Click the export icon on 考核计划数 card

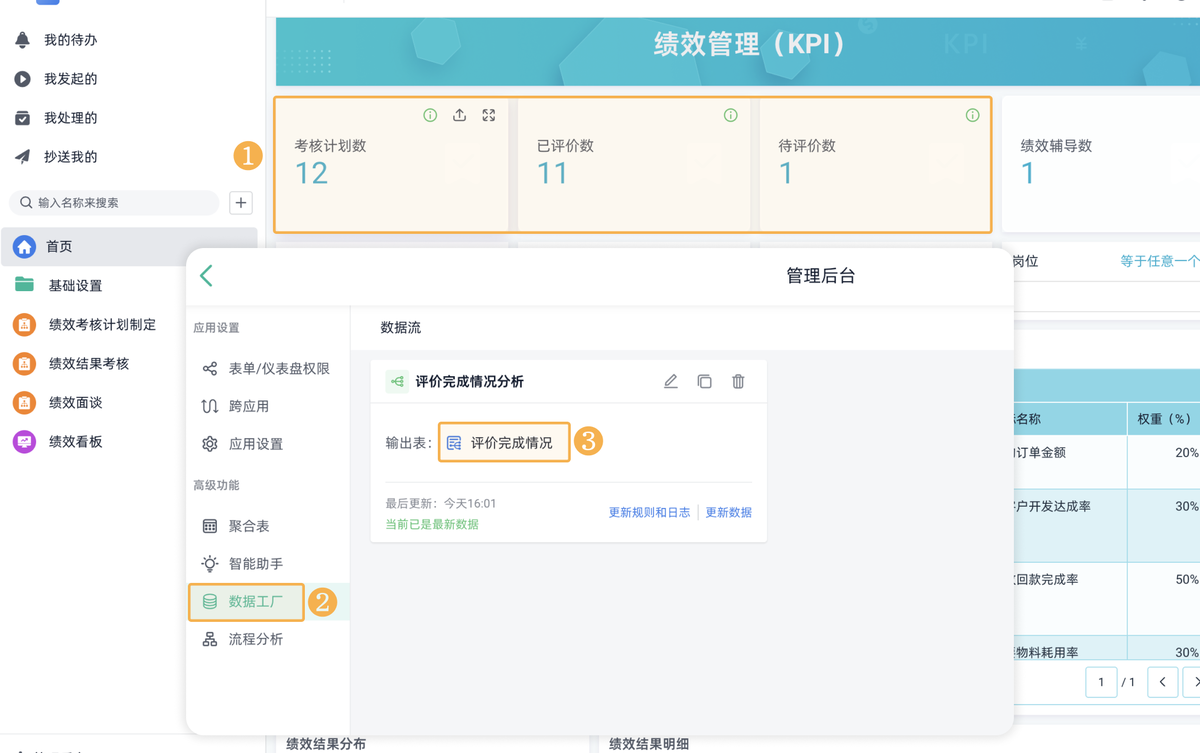459,115
